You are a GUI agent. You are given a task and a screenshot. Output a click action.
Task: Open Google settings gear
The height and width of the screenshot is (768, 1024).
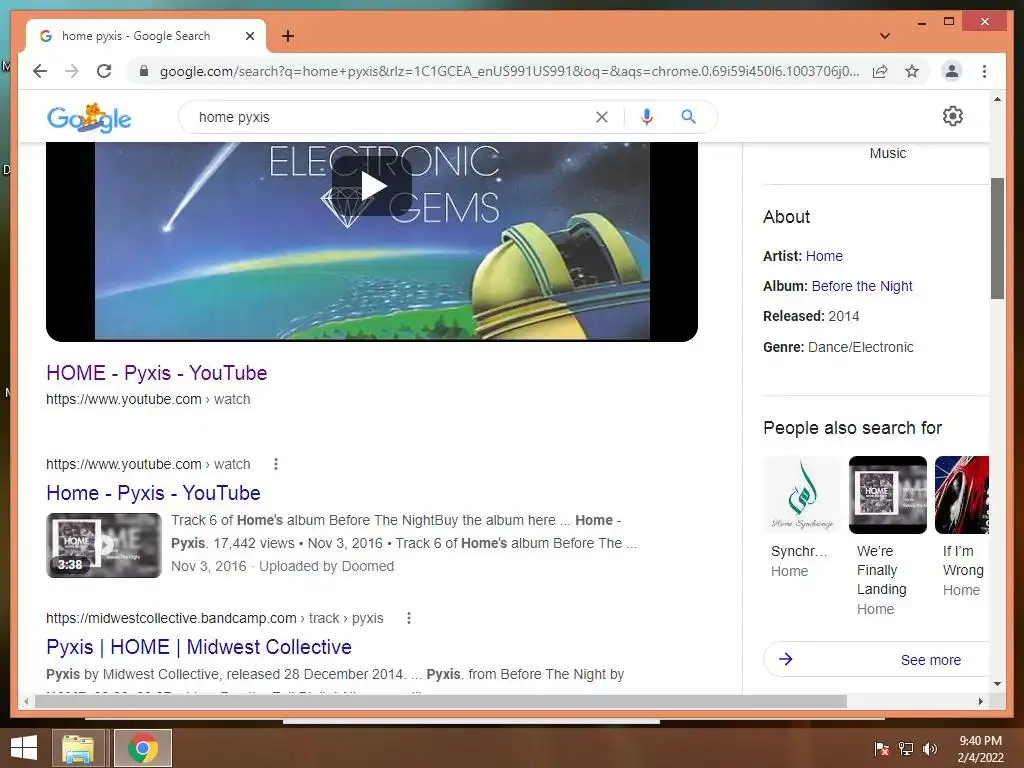[x=953, y=116]
